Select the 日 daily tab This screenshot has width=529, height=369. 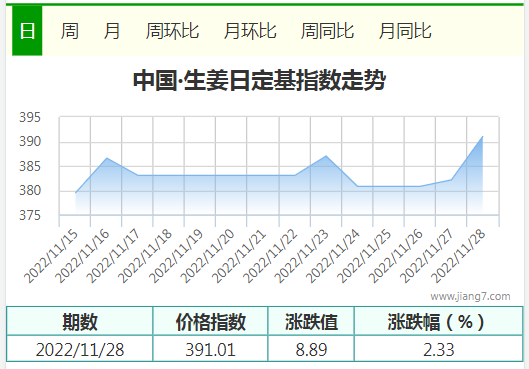click(x=27, y=31)
